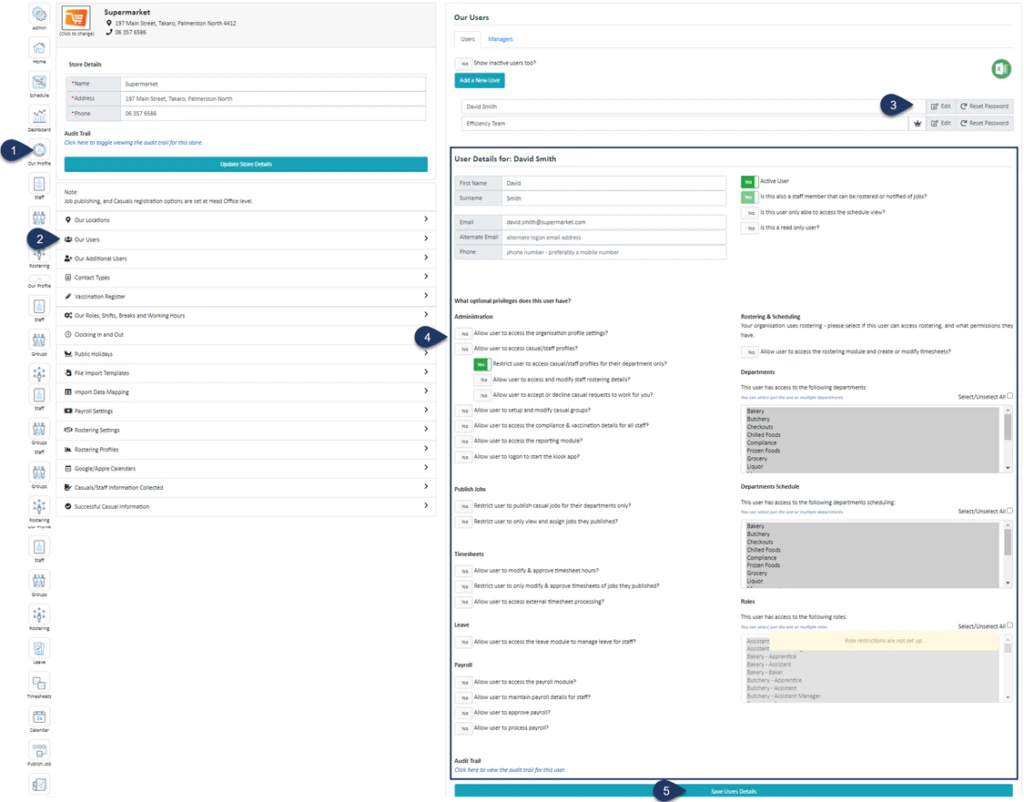
Task: Open the audit trail link for this user
Action: (510, 770)
